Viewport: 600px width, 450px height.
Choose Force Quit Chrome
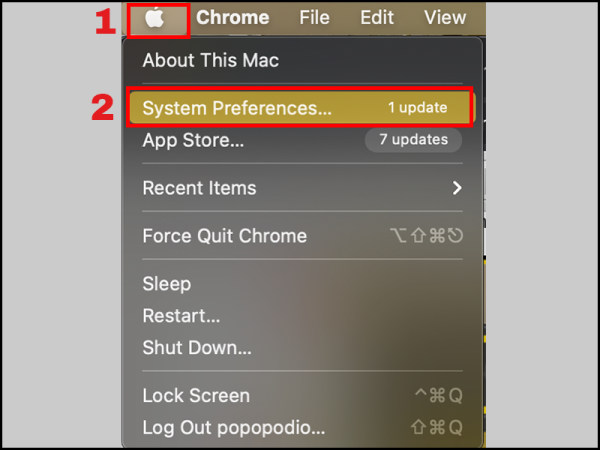click(224, 236)
